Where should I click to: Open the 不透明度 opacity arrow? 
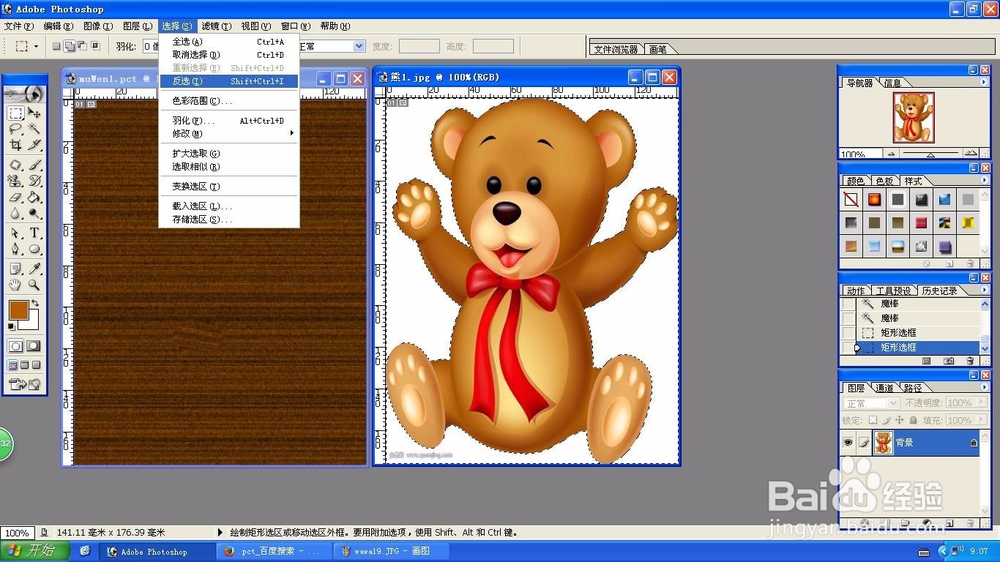(980, 403)
